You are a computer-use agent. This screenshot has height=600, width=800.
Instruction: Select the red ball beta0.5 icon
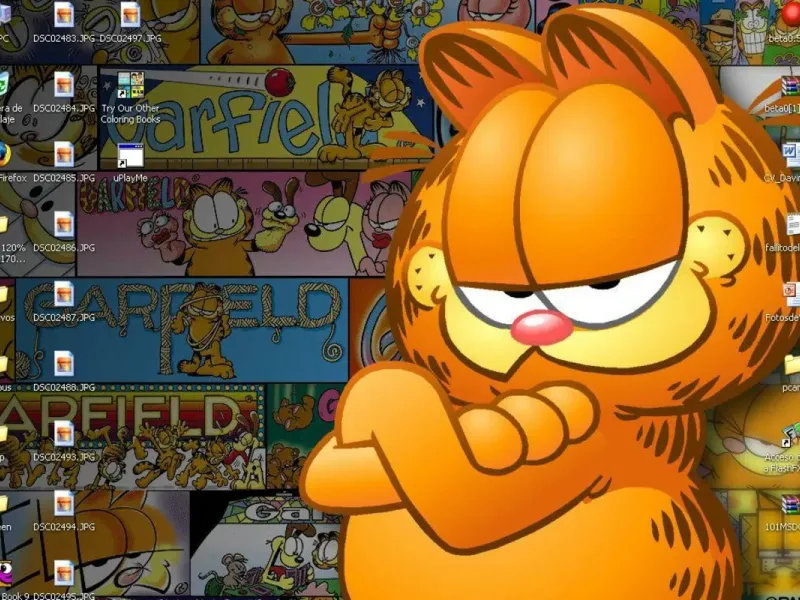pos(790,14)
